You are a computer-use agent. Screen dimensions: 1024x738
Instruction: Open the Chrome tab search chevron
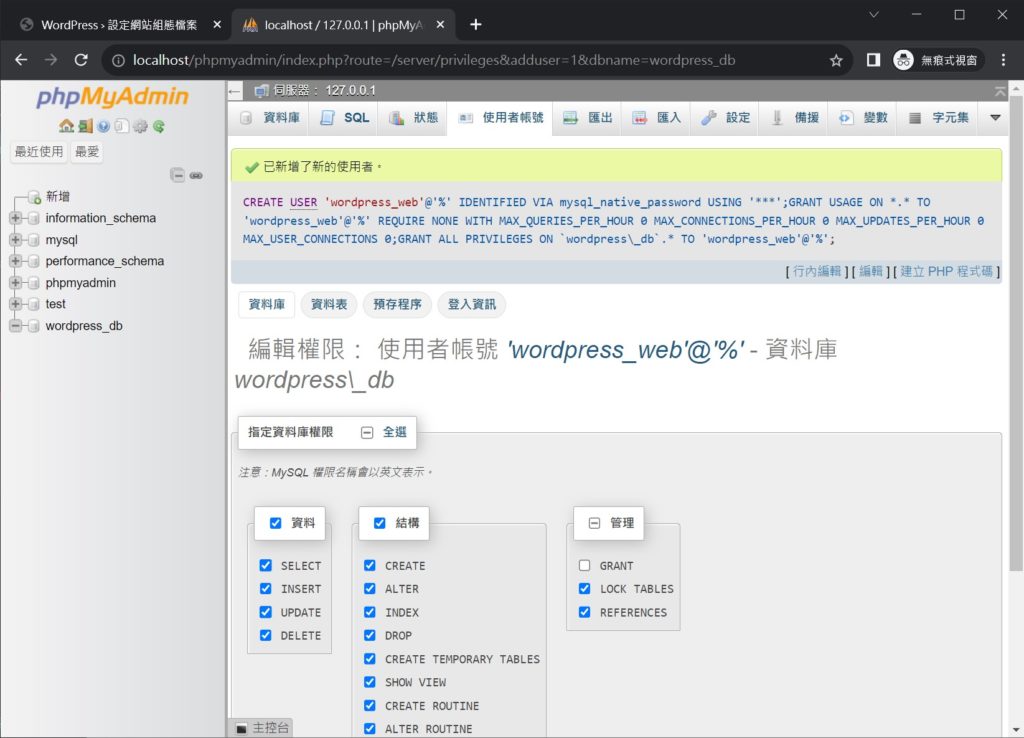874,14
